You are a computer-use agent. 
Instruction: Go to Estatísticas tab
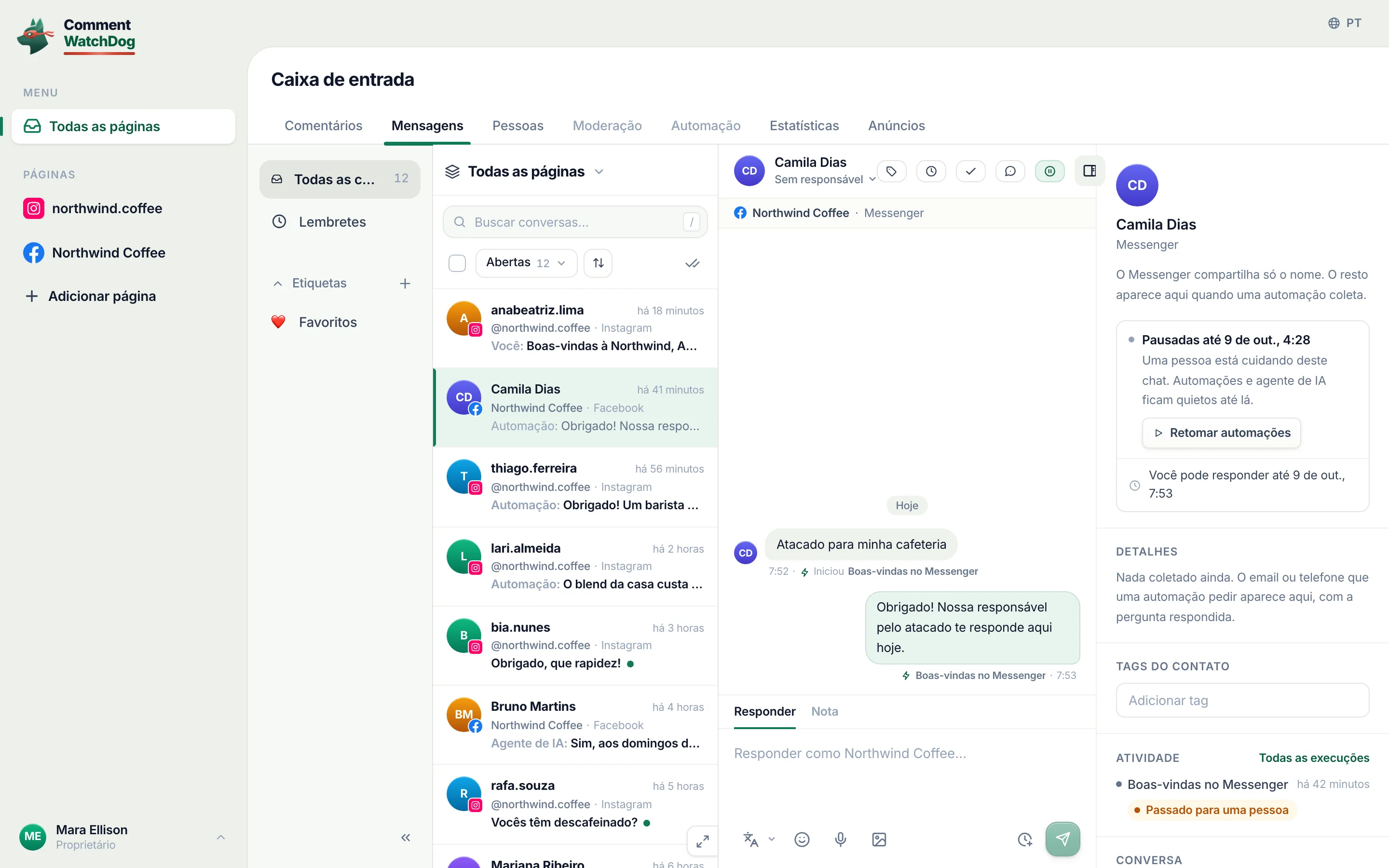point(803,126)
